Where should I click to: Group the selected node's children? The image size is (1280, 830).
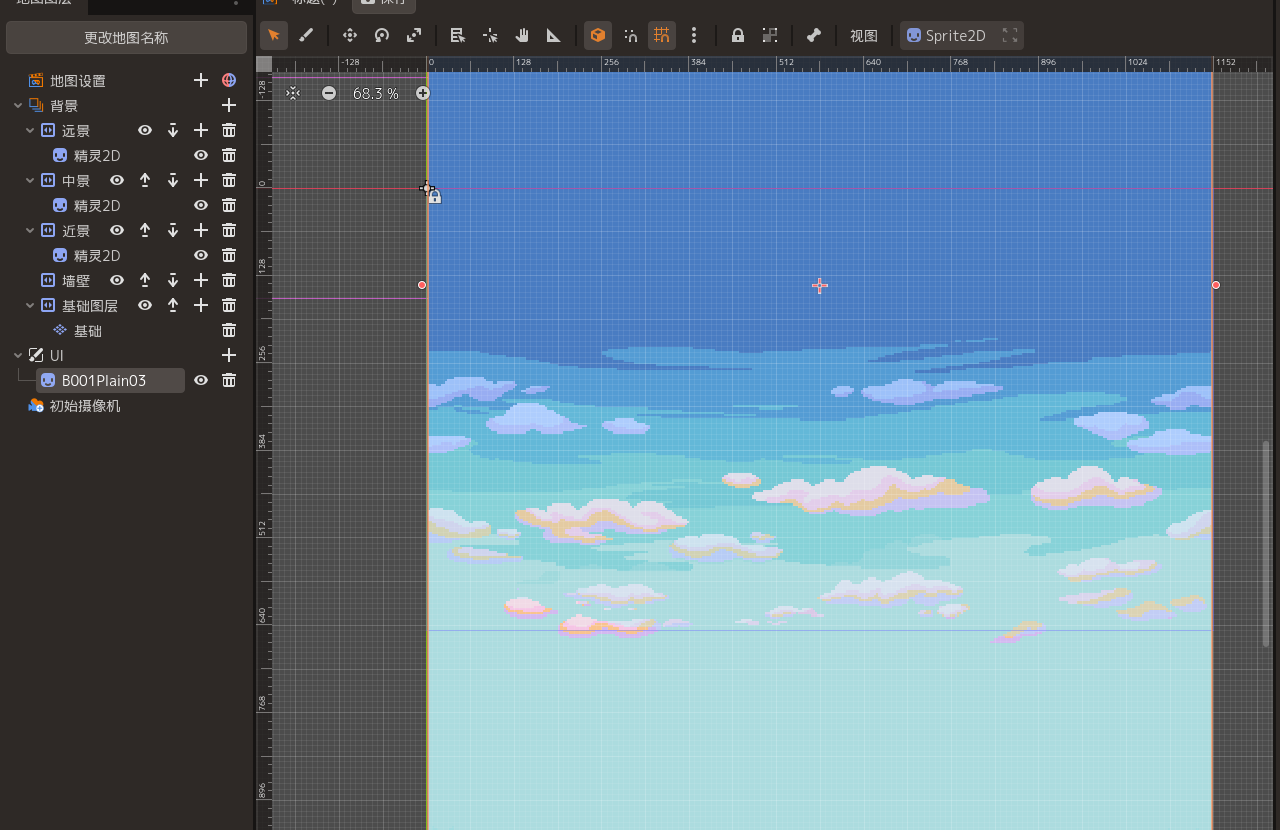770,36
